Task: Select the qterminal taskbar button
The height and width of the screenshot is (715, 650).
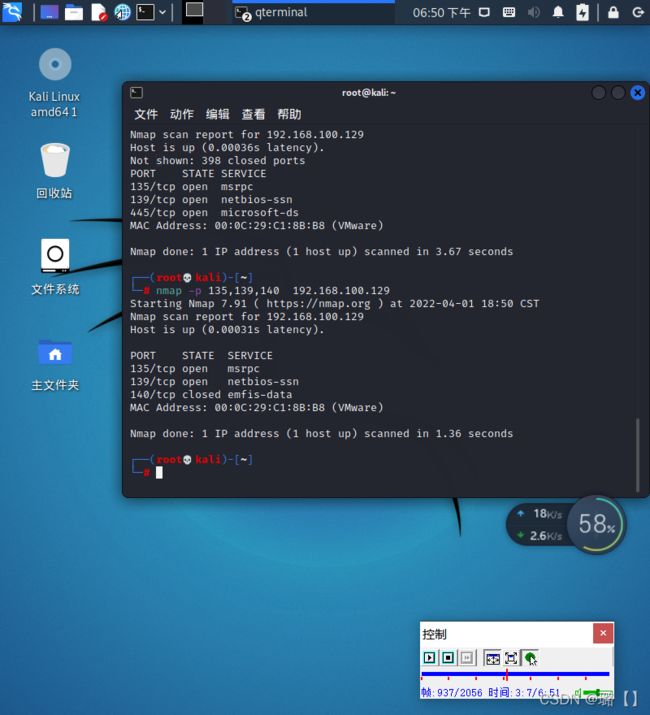Action: [313, 13]
